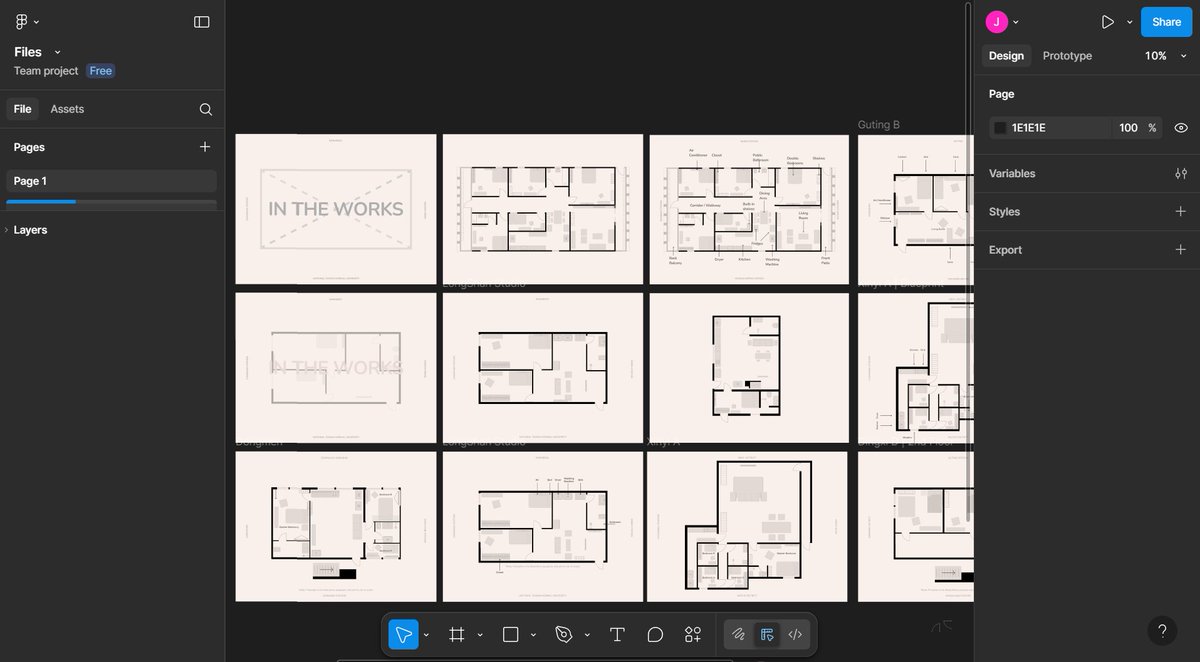The image size is (1200, 662).
Task: Search files with the magnifier icon
Action: pos(205,109)
